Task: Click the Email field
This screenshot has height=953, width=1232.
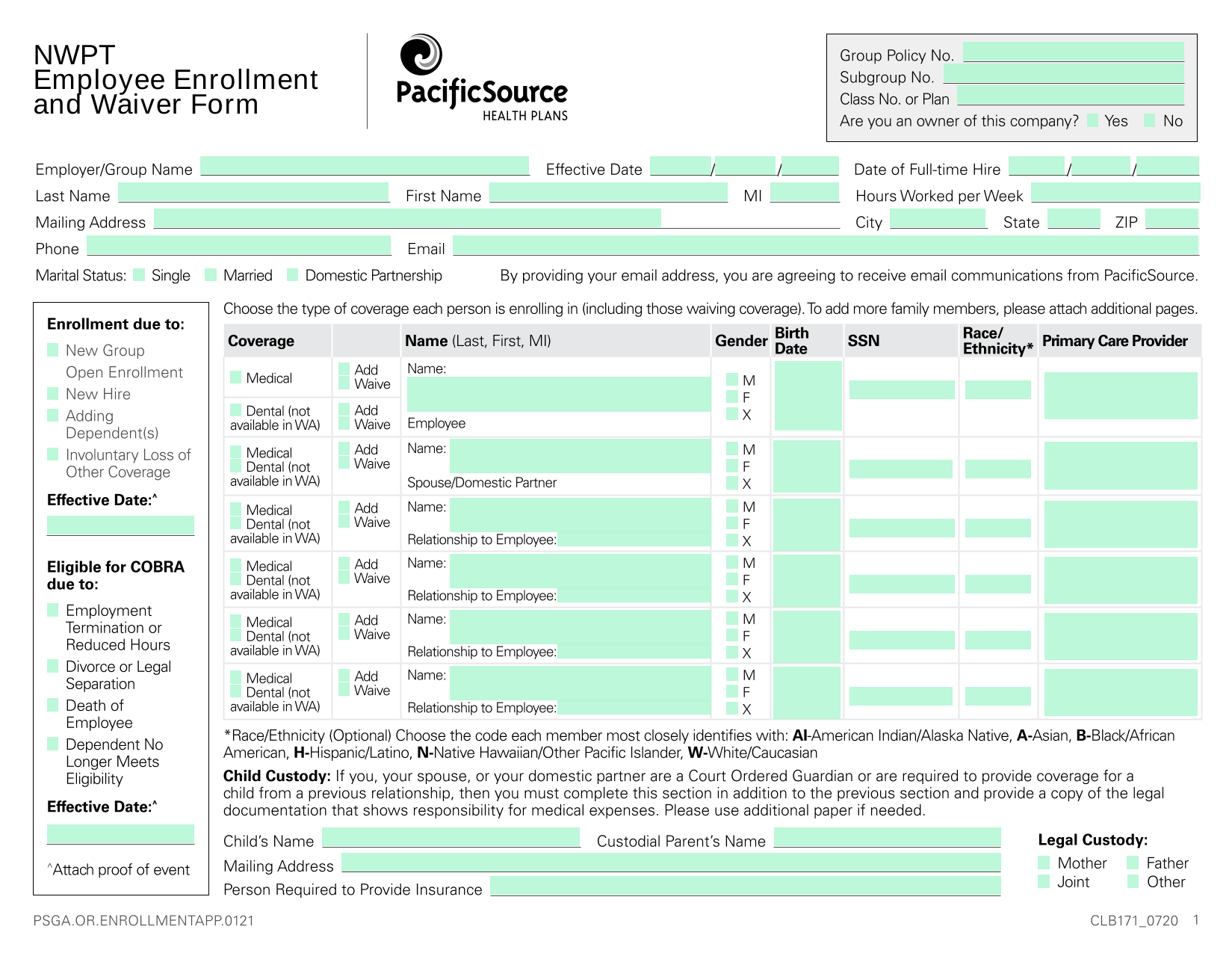Action: coord(826,245)
